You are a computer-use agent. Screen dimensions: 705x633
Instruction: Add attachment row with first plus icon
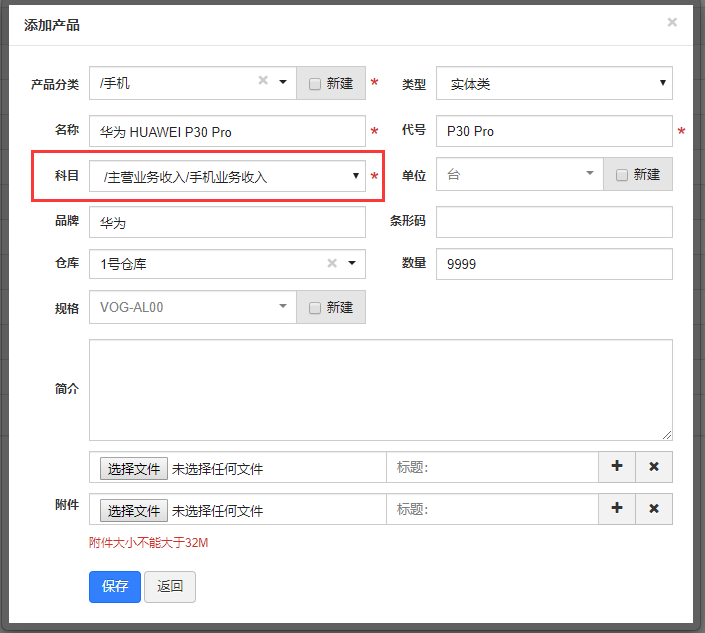[617, 467]
